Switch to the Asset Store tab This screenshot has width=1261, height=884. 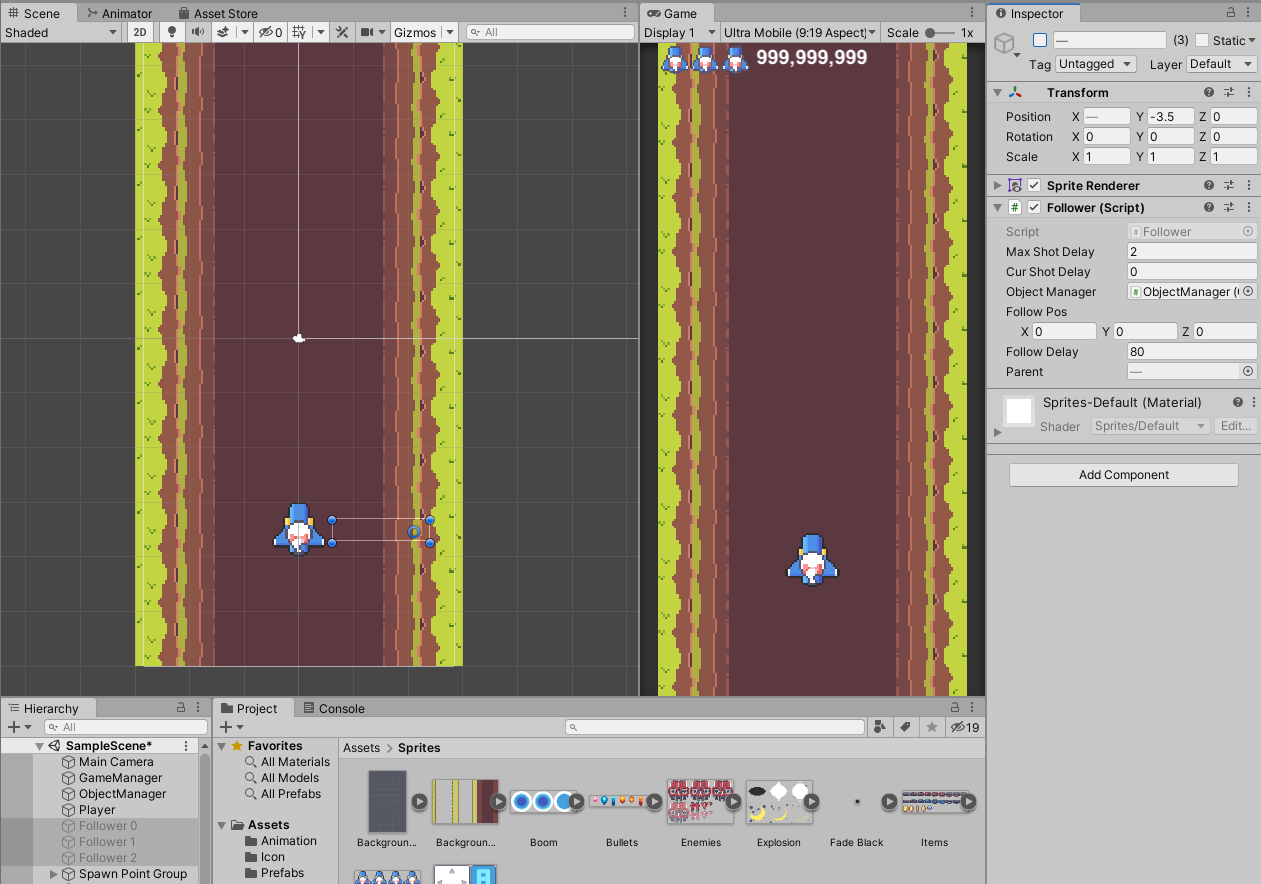click(218, 13)
